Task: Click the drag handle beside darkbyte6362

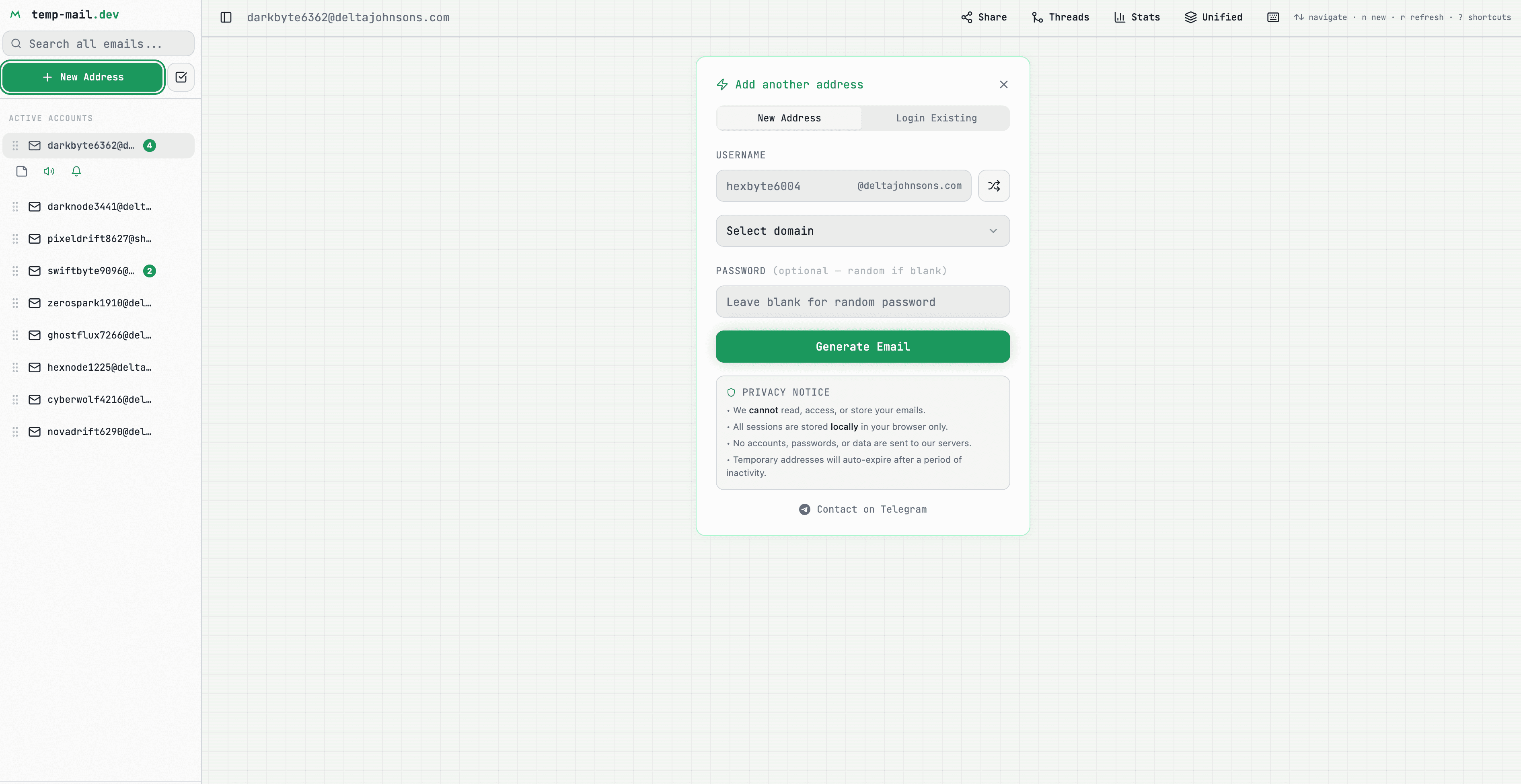Action: tap(15, 145)
